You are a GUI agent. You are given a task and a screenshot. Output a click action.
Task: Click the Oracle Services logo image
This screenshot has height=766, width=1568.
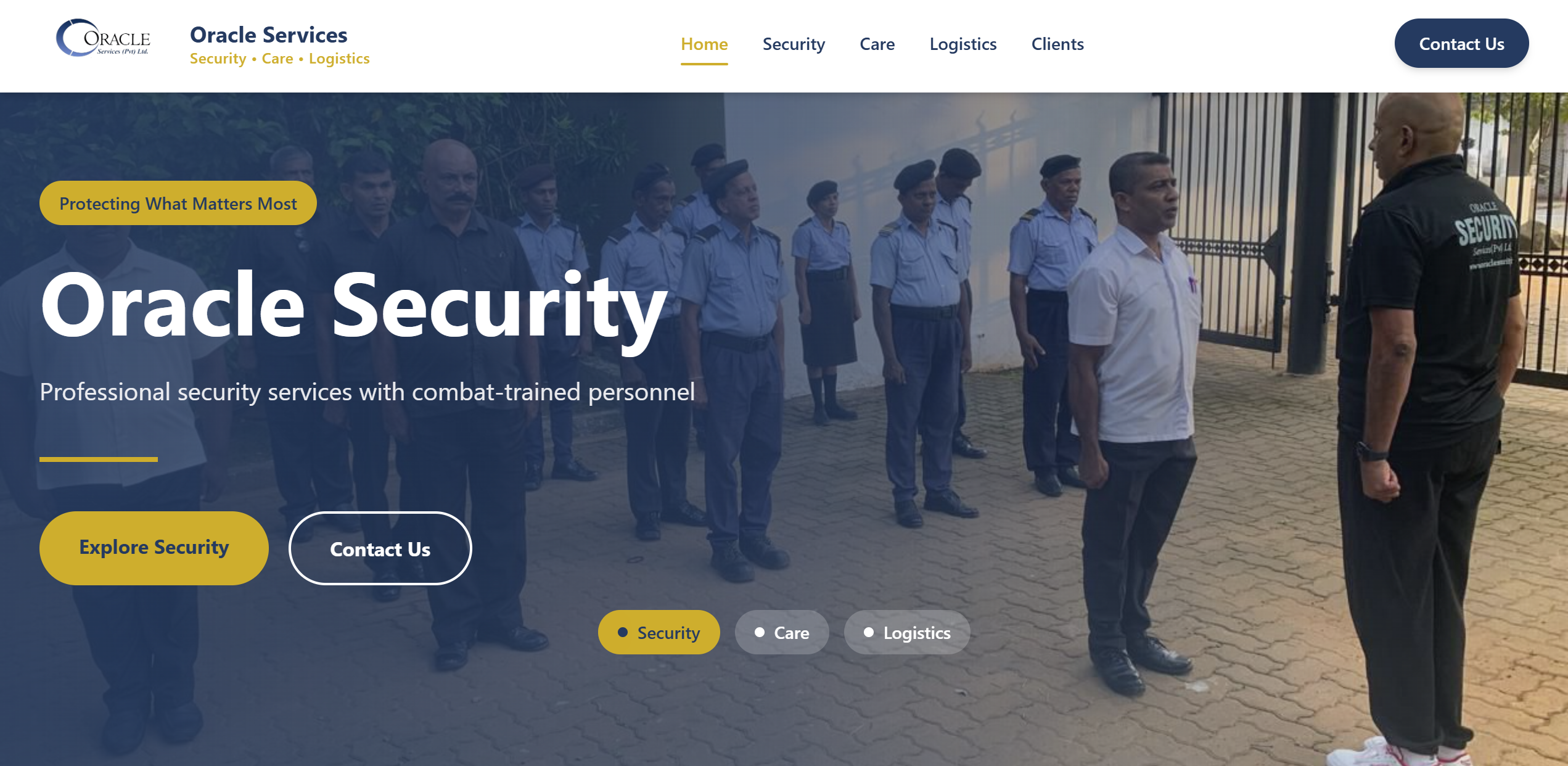pyautogui.click(x=103, y=38)
